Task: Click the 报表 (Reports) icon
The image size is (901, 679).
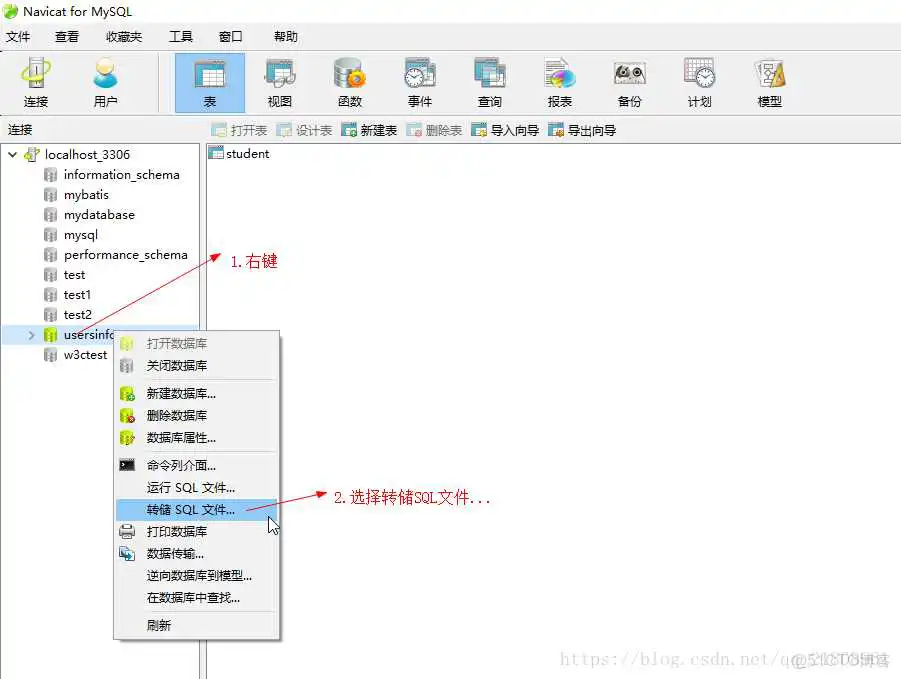Action: 559,80
